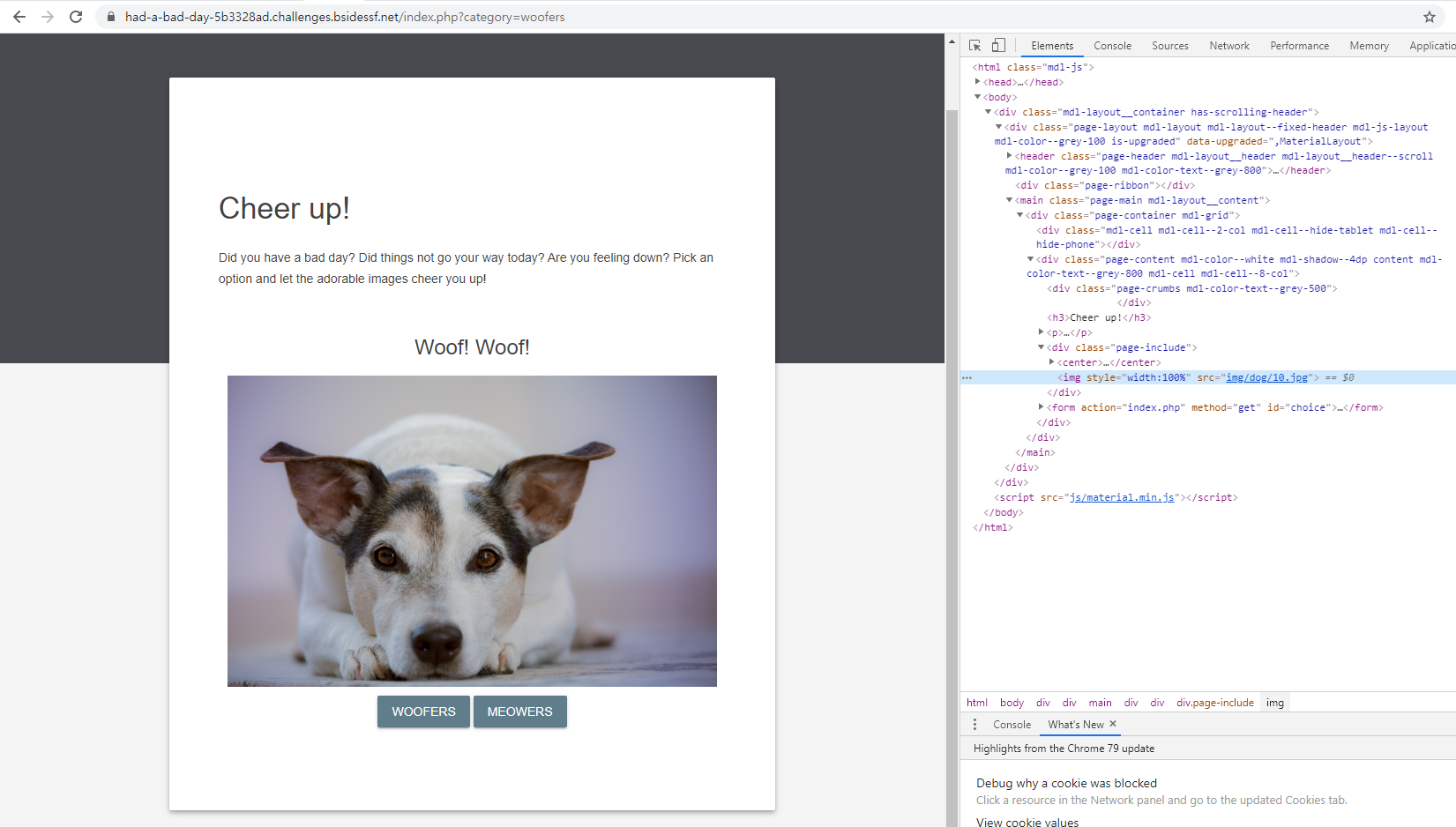This screenshot has height=827, width=1456.
Task: Open the Sources tab
Action: coord(1169,46)
